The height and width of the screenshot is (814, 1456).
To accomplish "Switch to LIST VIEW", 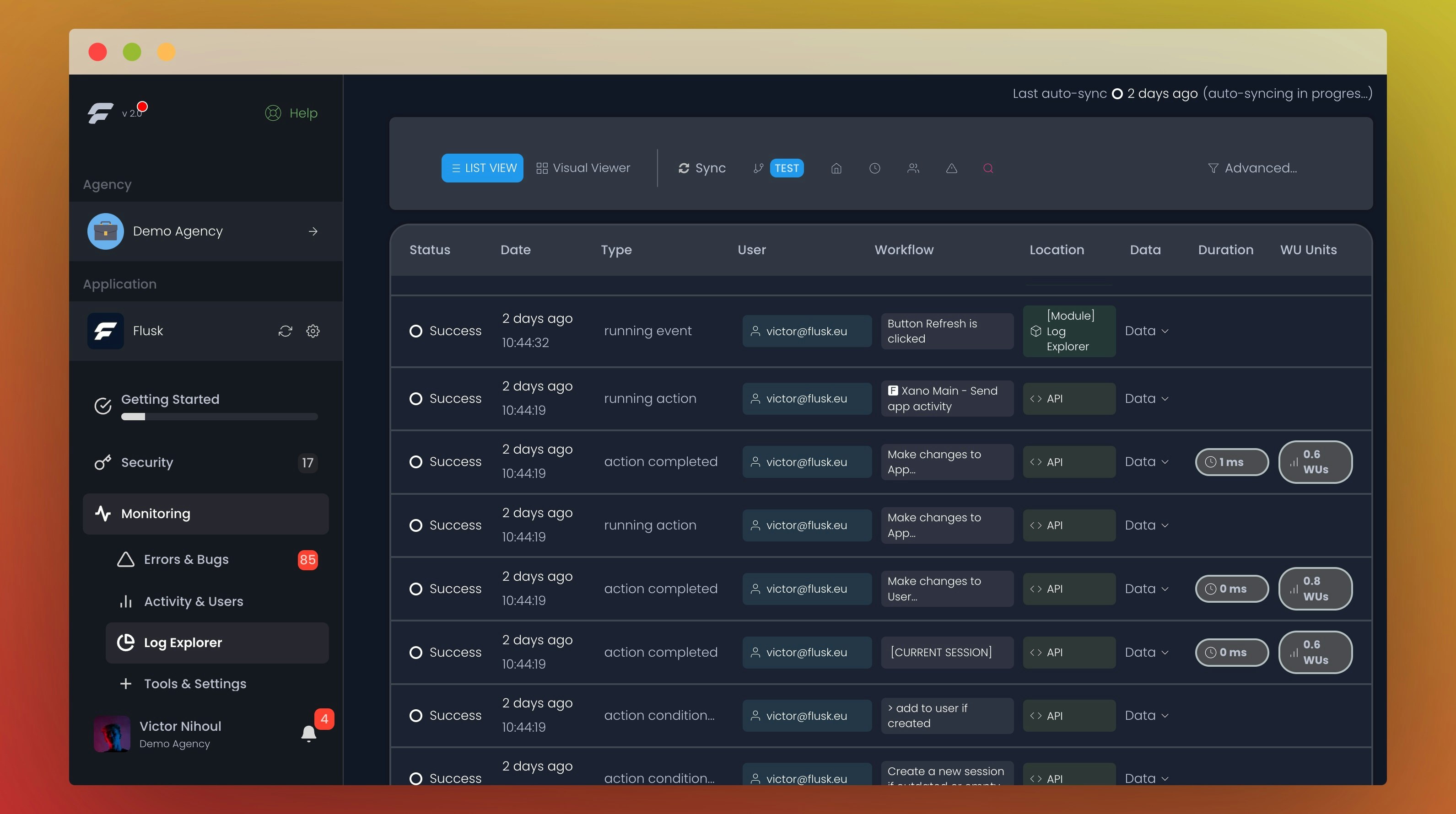I will point(482,168).
